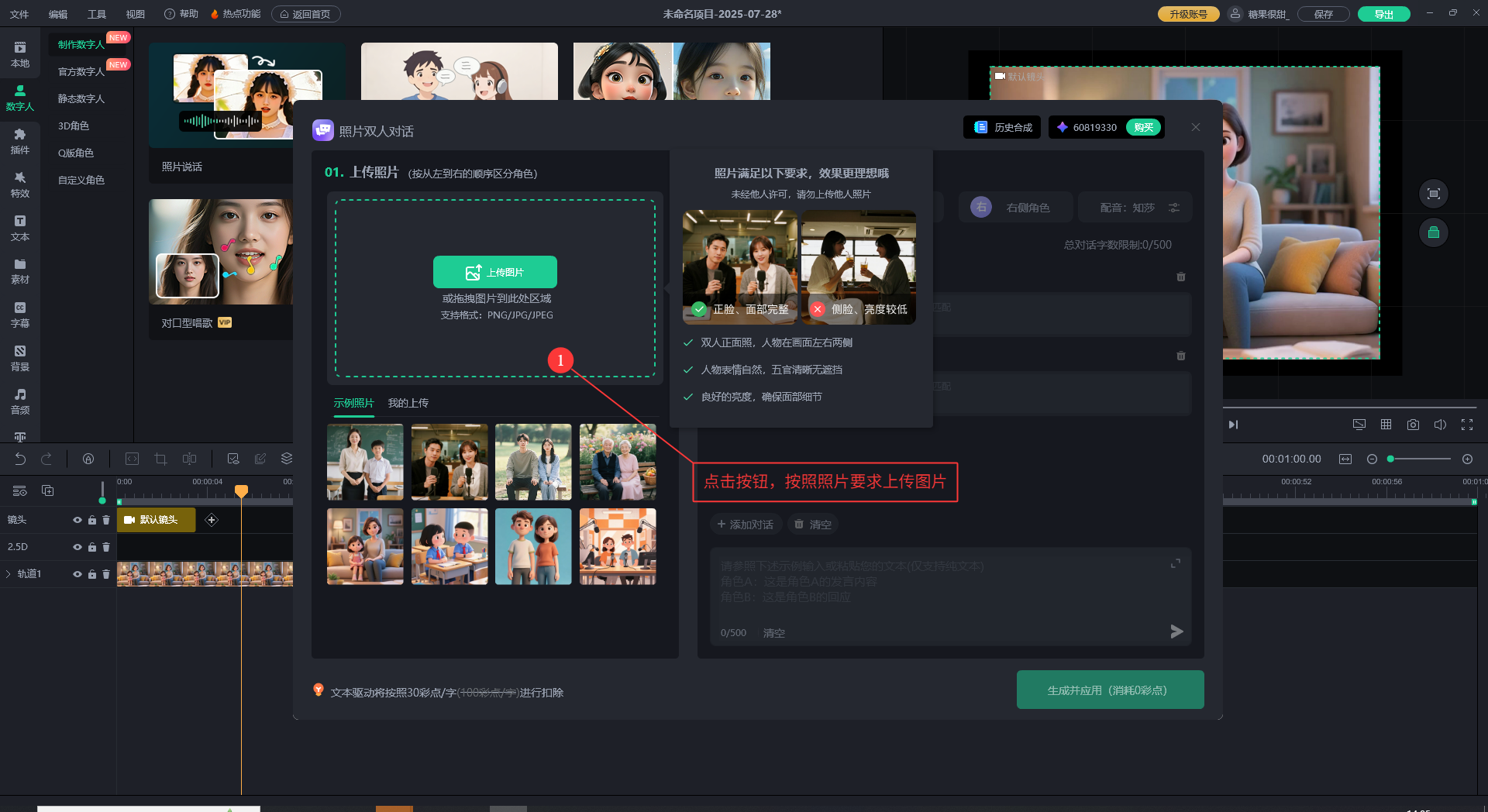Take a snapshot with the preview camera icon
Viewport: 1488px width, 812px height.
click(1413, 425)
